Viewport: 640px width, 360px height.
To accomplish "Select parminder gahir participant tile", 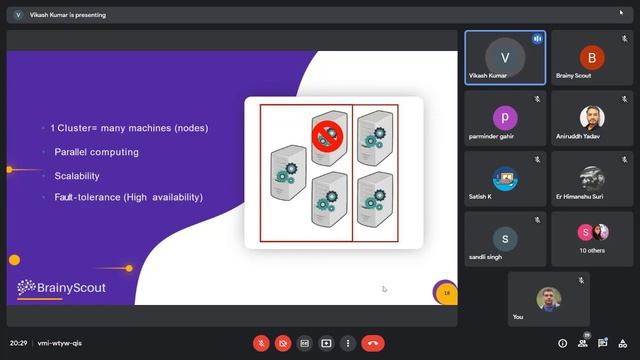I will (x=505, y=118).
